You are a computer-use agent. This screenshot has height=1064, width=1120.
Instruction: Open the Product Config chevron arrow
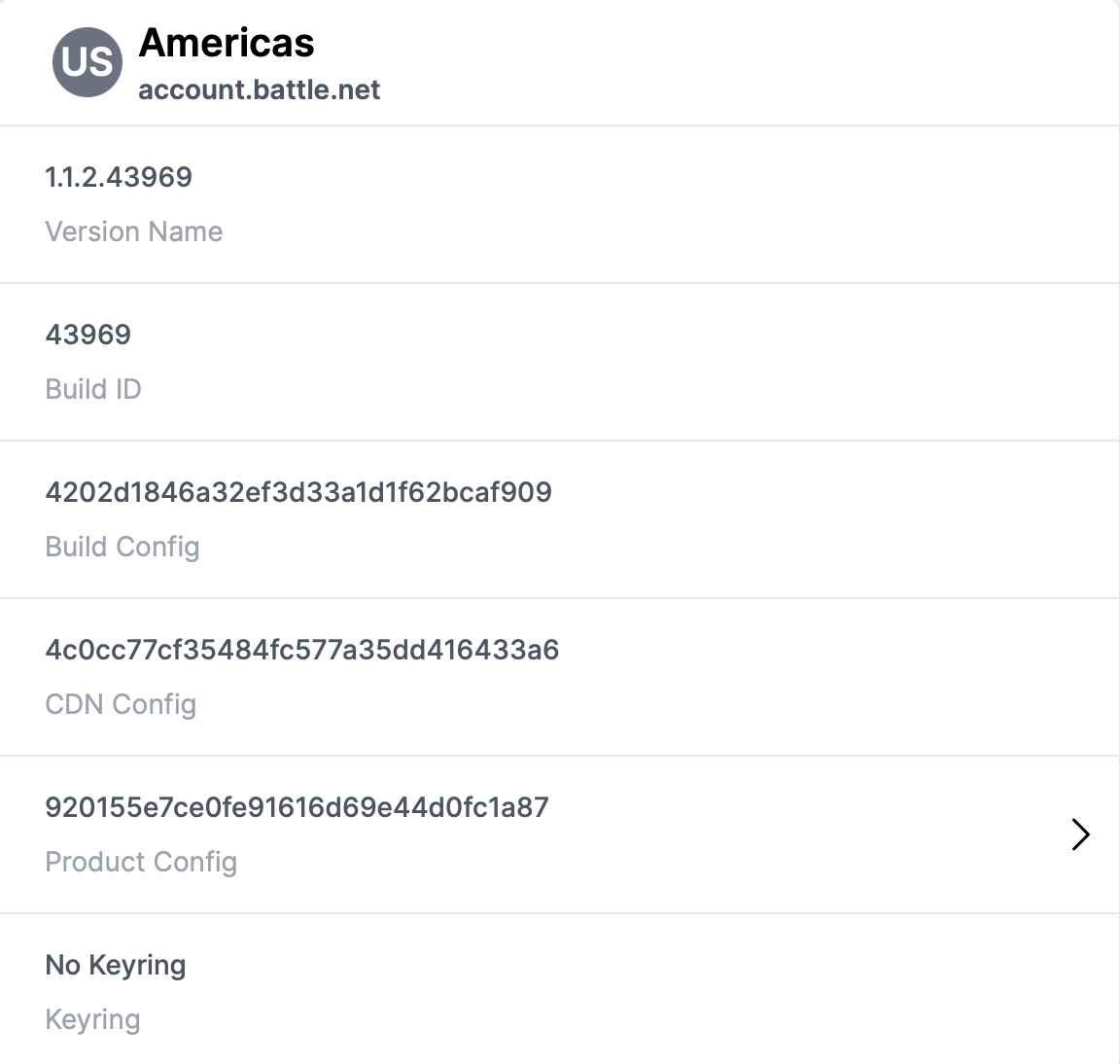1080,833
